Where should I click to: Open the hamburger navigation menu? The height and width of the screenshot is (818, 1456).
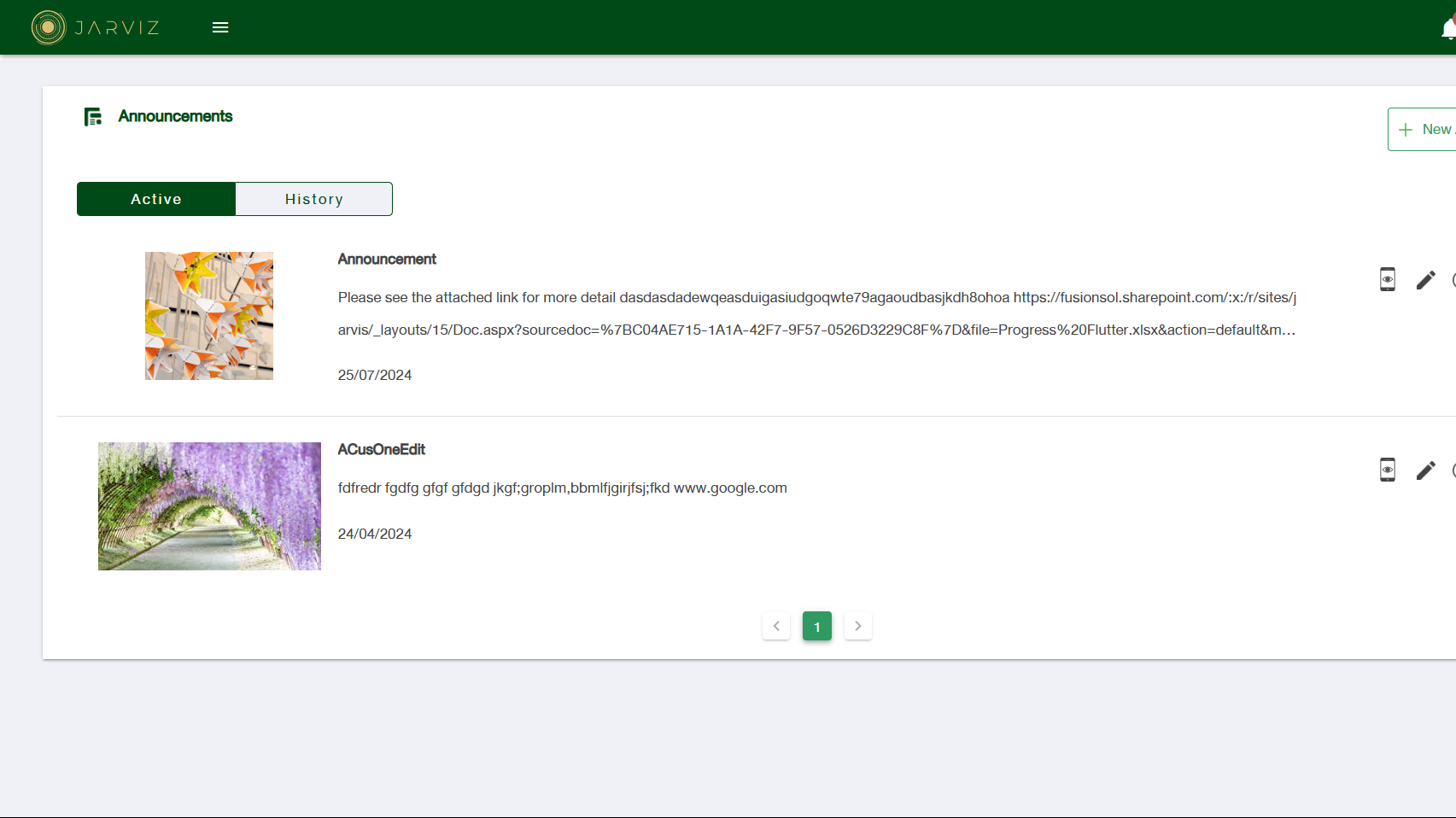pos(220,27)
